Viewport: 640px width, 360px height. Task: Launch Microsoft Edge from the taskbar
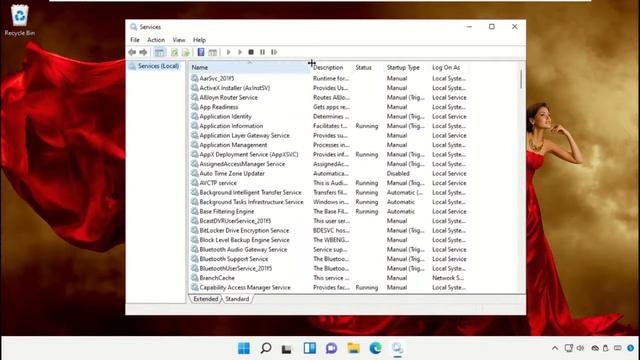pos(376,348)
